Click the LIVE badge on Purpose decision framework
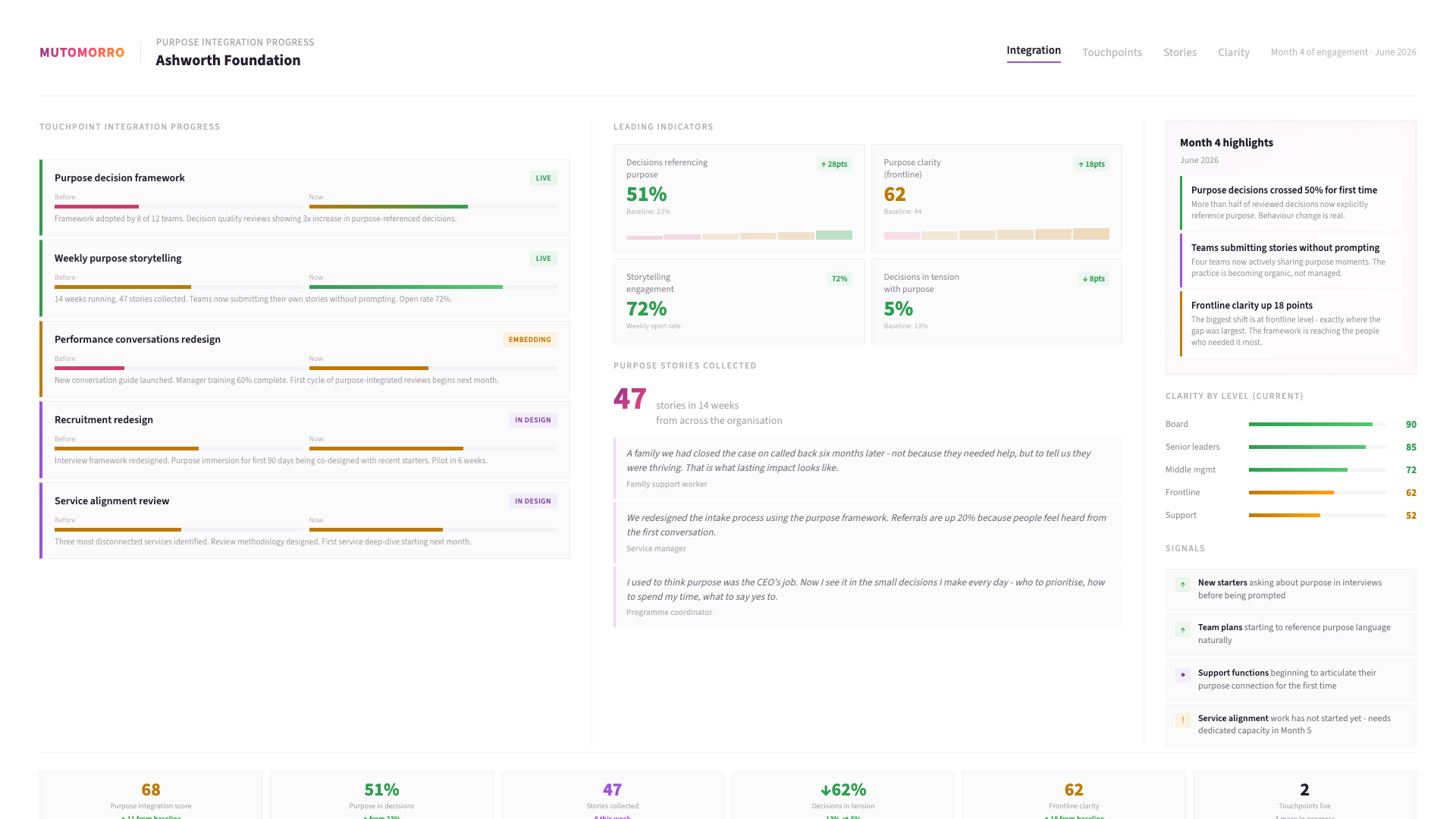Image resolution: width=1456 pixels, height=819 pixels. 543,178
